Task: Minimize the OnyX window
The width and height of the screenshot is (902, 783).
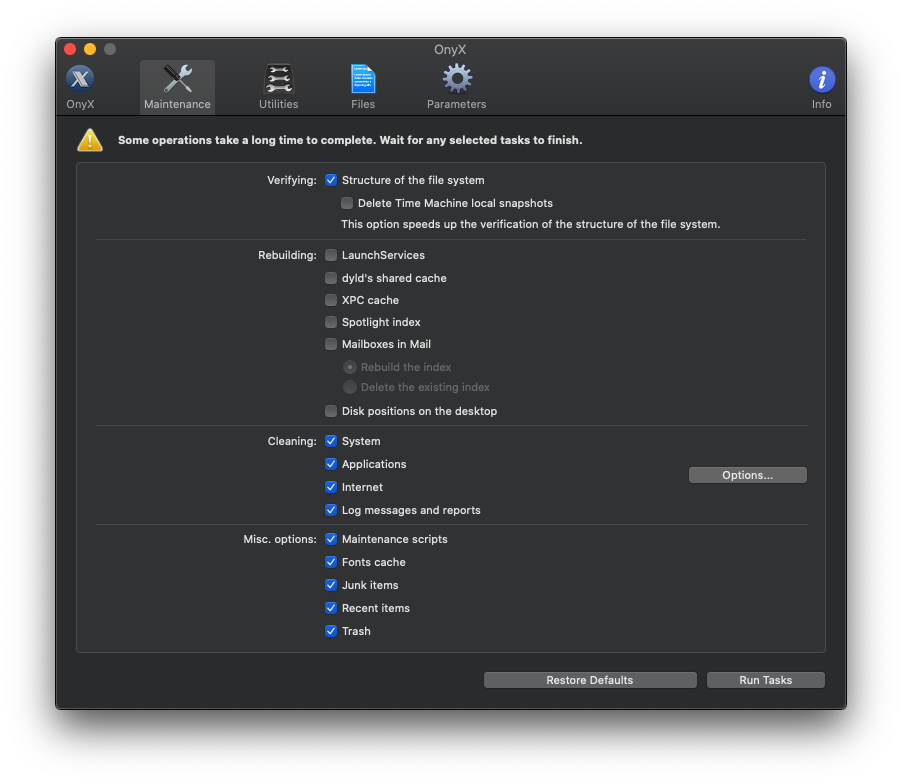Action: pyautogui.click(x=90, y=49)
